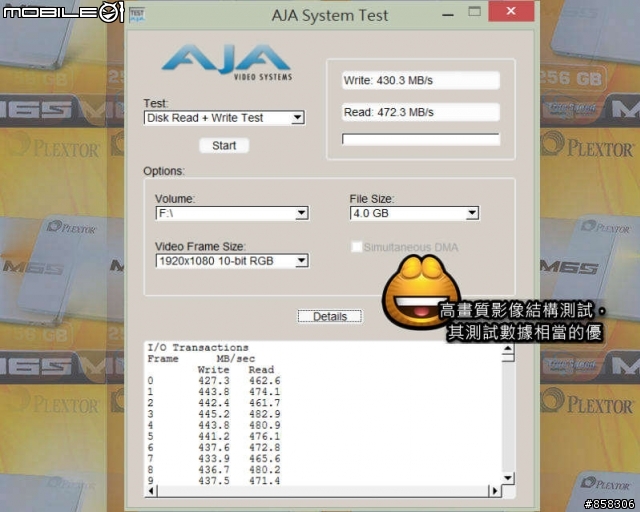640x512 pixels.
Task: Select frame 6 write value 437.6
Action: point(214,447)
